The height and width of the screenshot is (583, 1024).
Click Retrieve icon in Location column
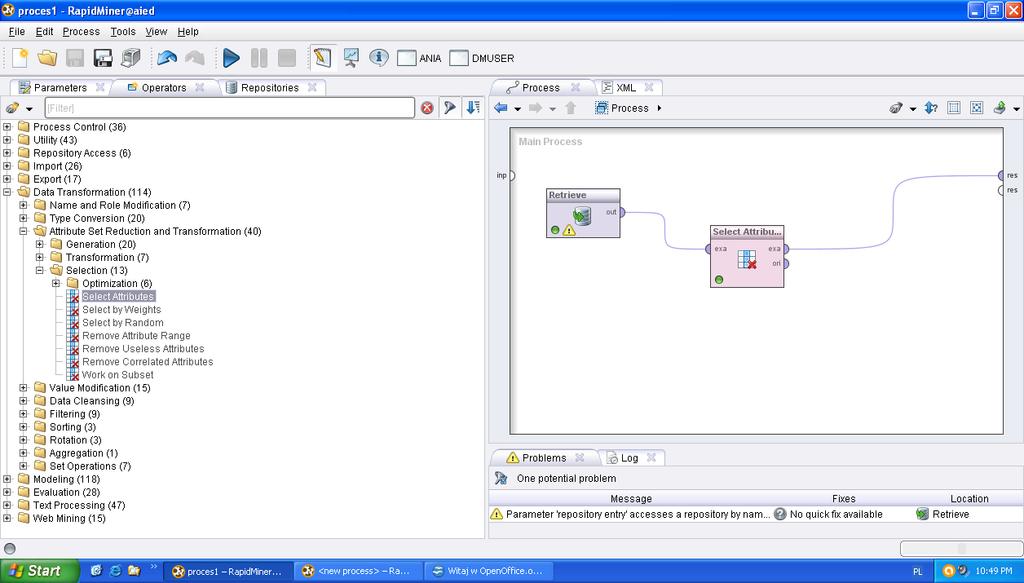[x=922, y=514]
